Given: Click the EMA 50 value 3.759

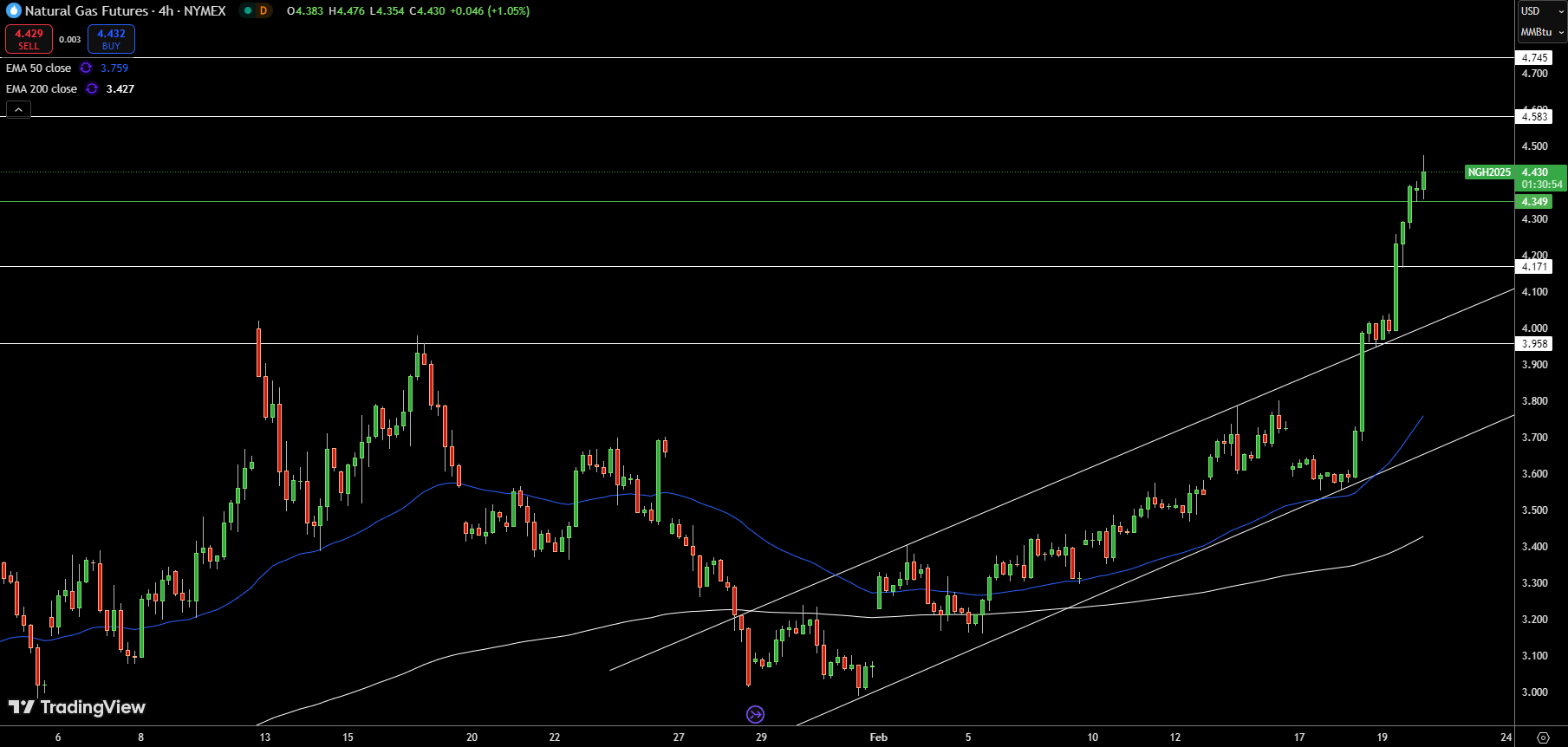Looking at the screenshot, I should tap(114, 68).
